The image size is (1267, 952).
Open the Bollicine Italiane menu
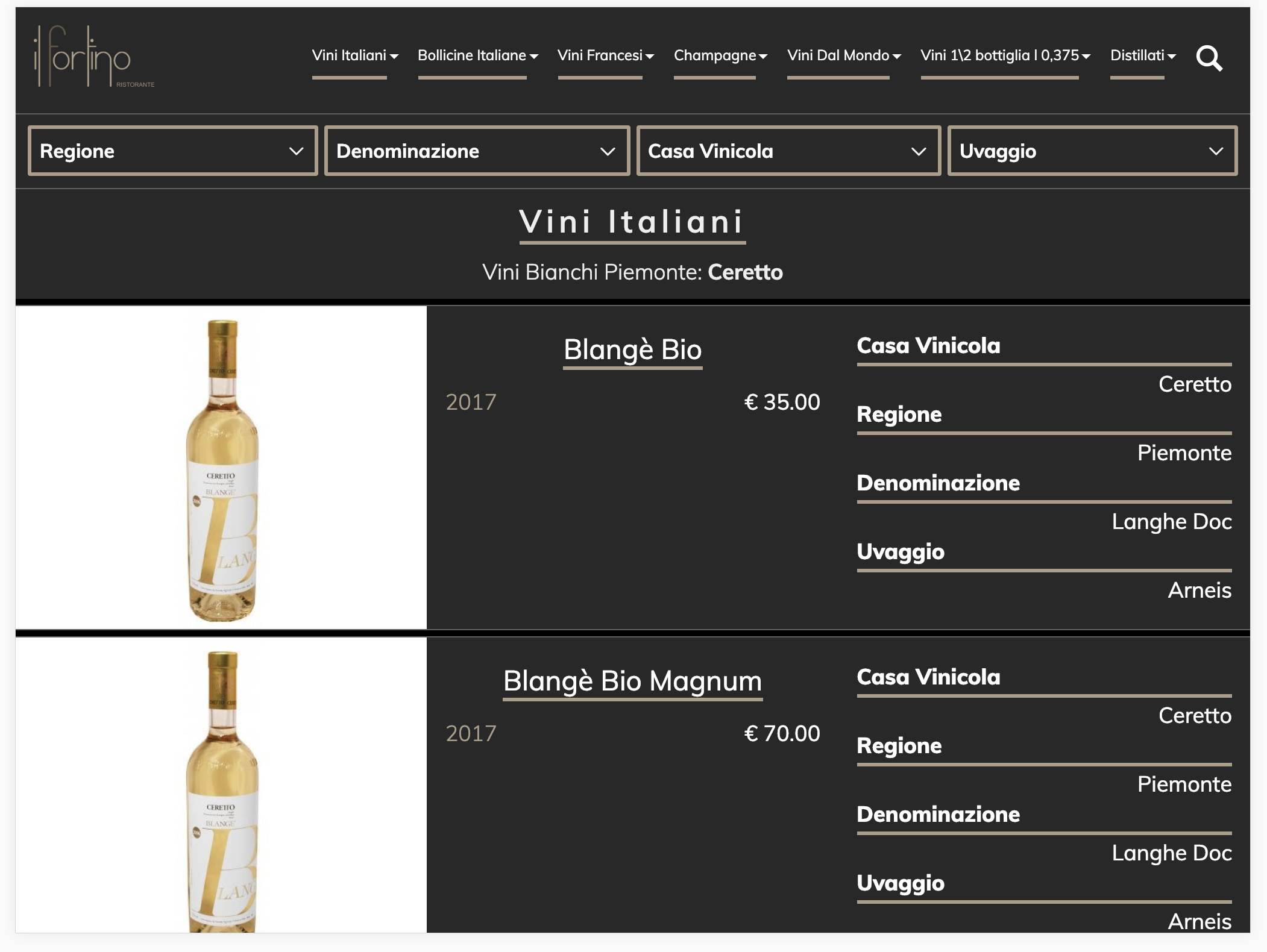click(x=478, y=55)
